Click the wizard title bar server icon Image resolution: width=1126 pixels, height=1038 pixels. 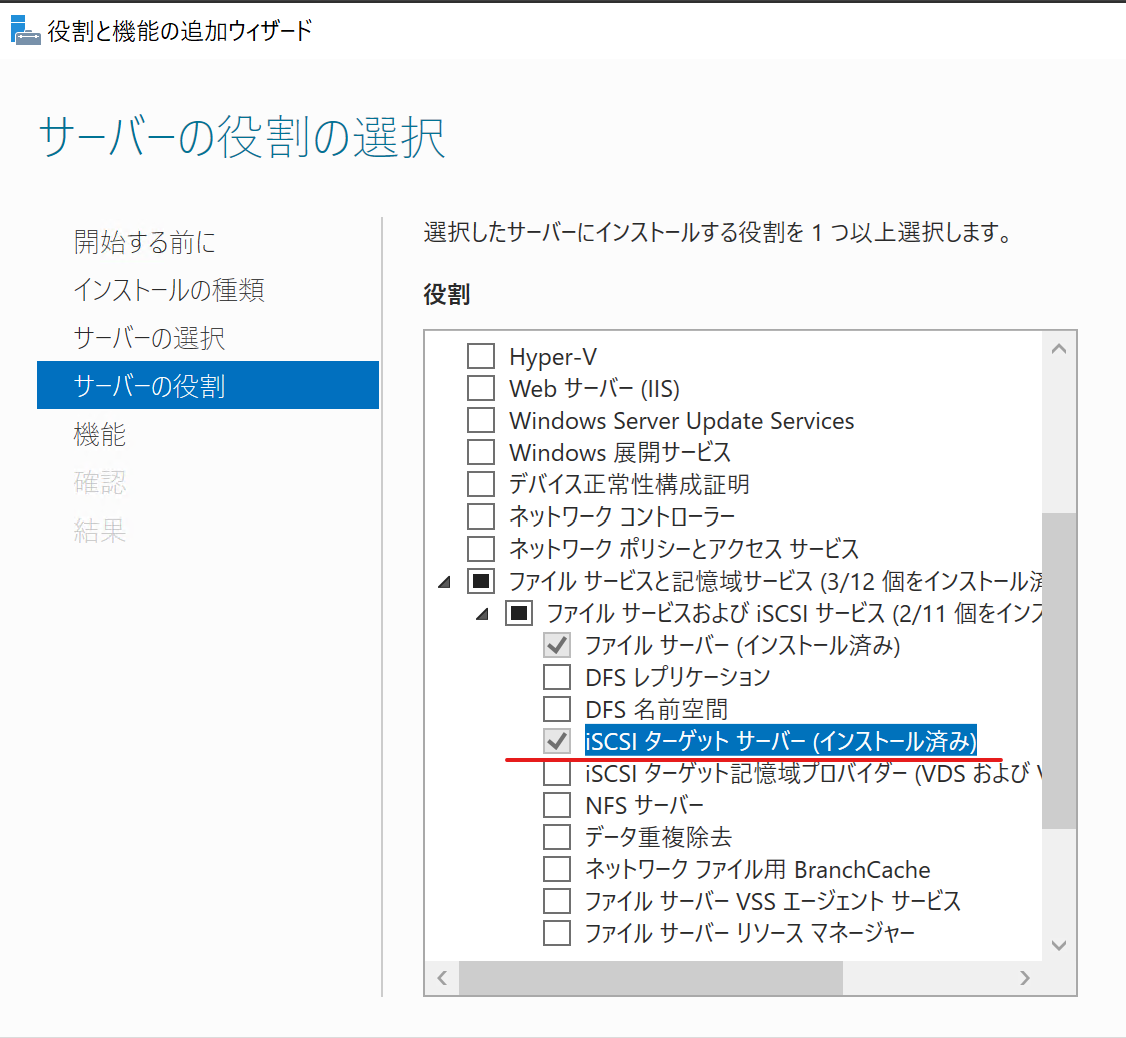(x=26, y=30)
